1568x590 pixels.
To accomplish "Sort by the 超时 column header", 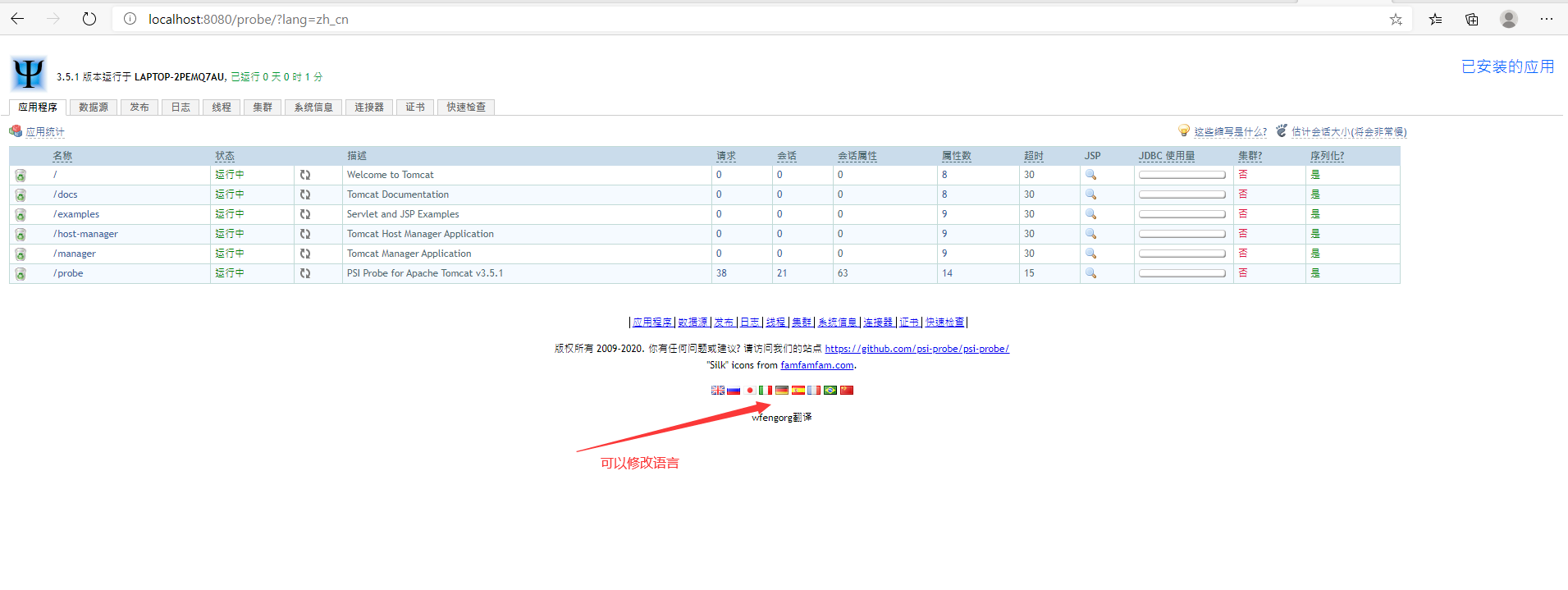I will pos(1034,156).
